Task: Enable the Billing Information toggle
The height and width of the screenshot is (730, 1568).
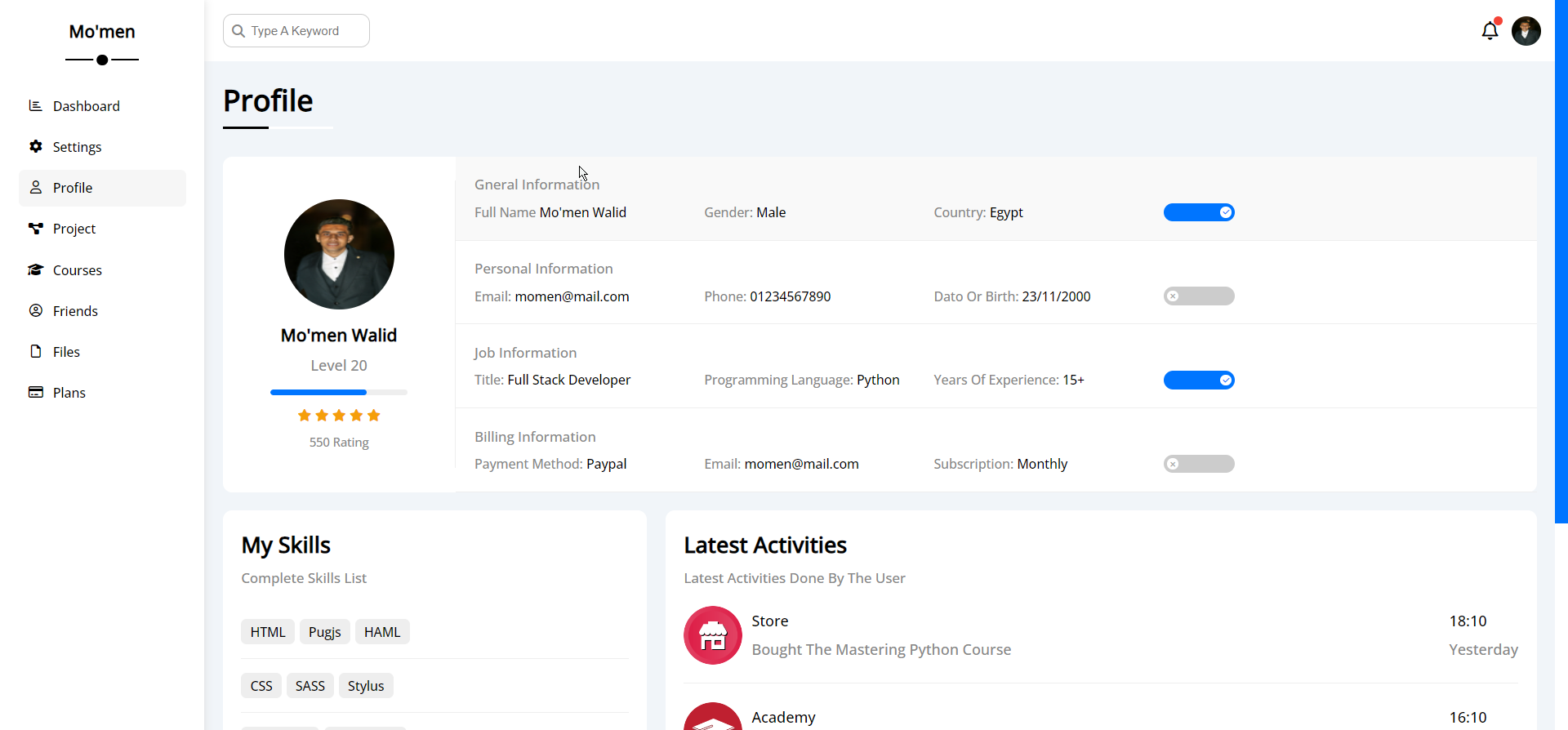Action: pos(1198,464)
